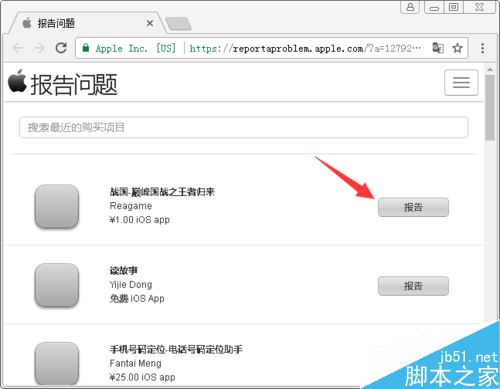Focus the 搜索最近的购买项目 search field
The image size is (500, 389).
pyautogui.click(x=244, y=127)
